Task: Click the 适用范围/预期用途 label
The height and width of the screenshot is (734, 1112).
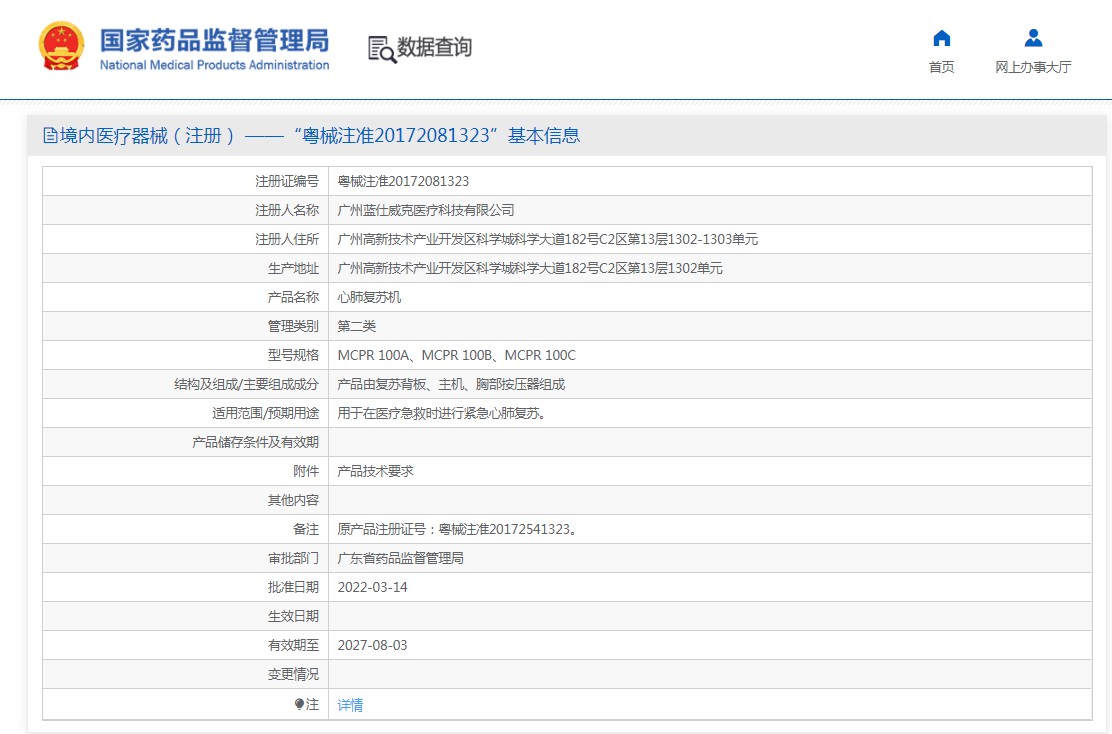Action: (266, 413)
